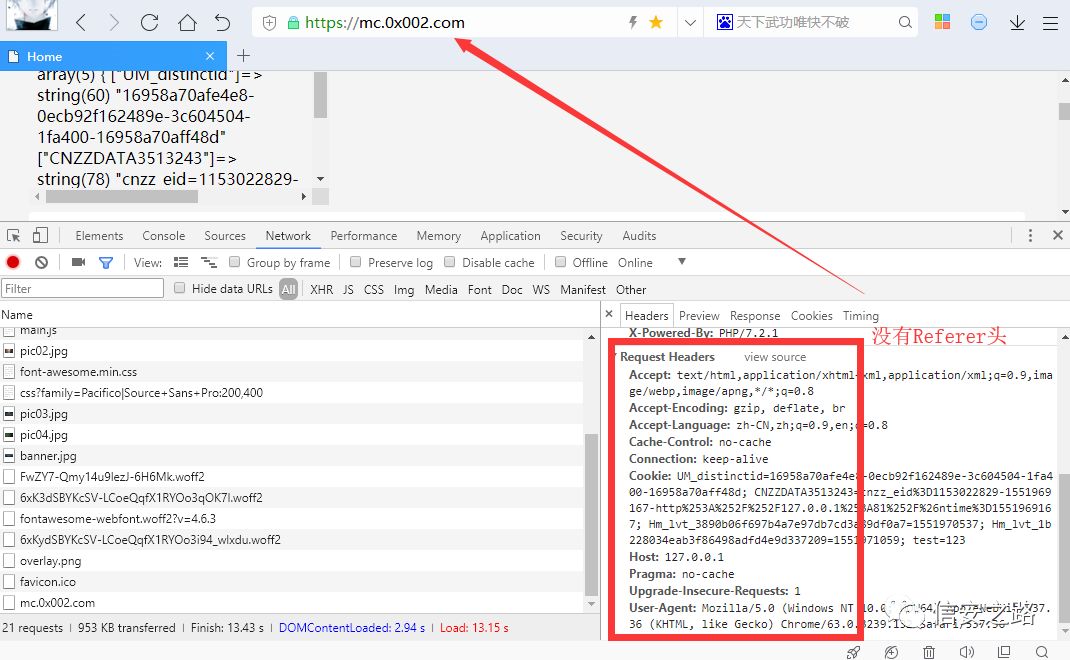The width and height of the screenshot is (1070, 660).
Task: Reload the page with the refresh icon
Action: [149, 23]
